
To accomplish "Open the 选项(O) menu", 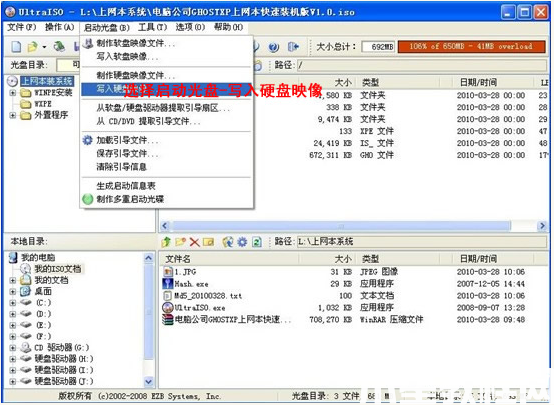I will click(x=190, y=27).
